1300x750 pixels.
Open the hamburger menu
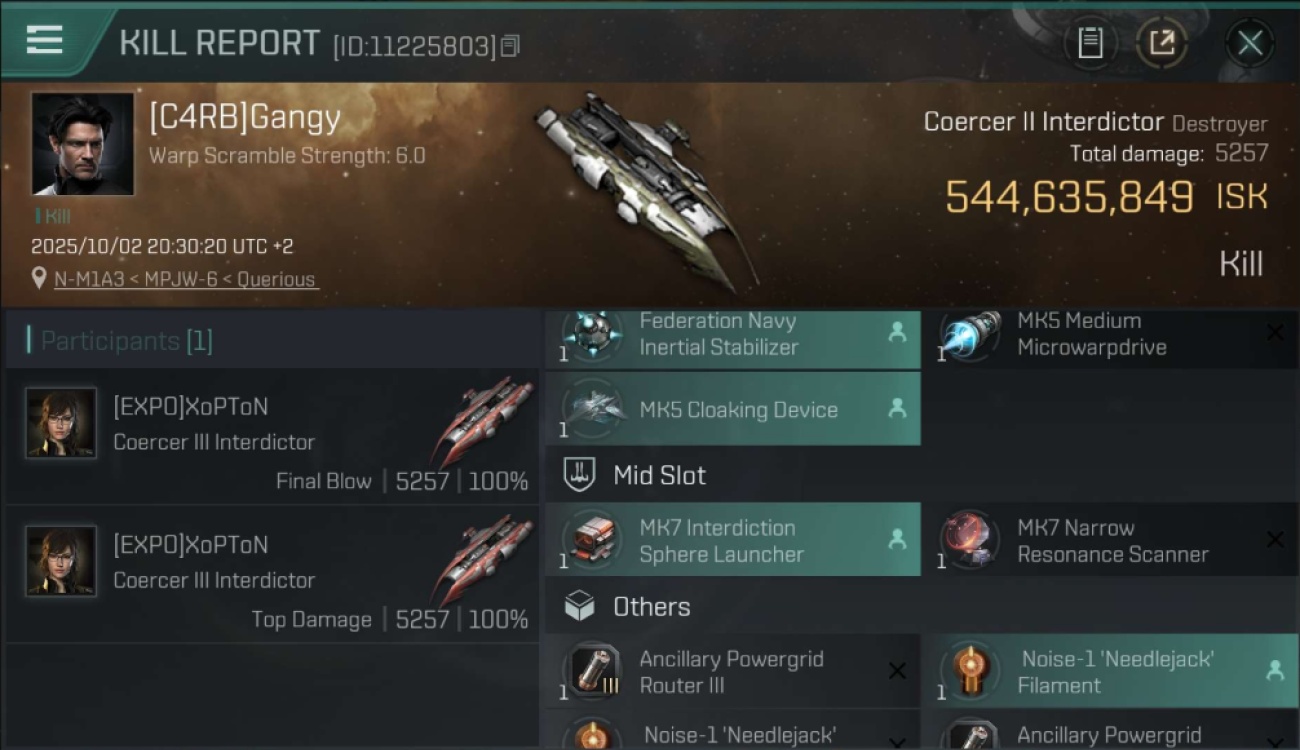[x=45, y=41]
